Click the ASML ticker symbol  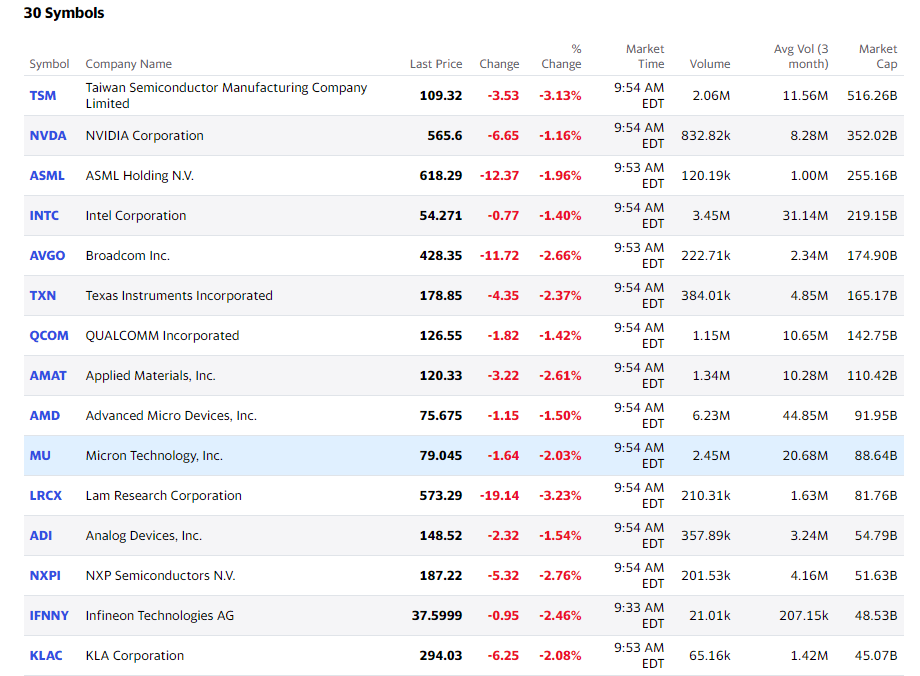47,175
